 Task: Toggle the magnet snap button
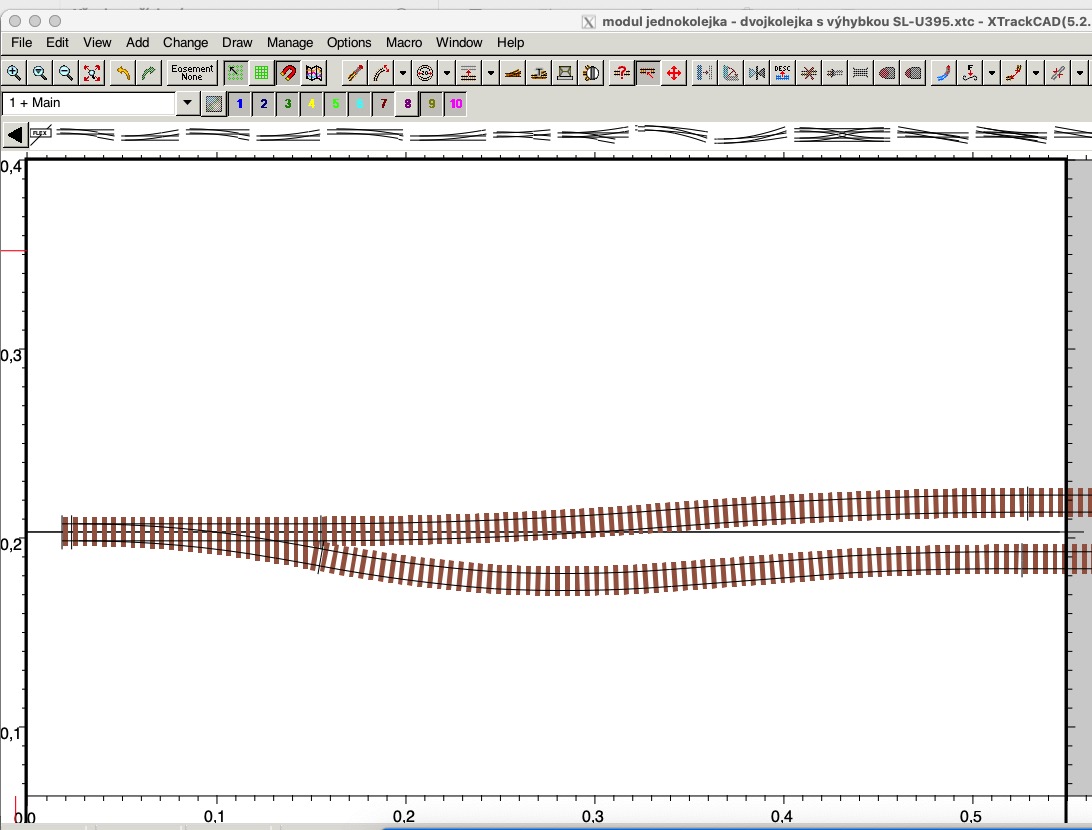[x=287, y=72]
